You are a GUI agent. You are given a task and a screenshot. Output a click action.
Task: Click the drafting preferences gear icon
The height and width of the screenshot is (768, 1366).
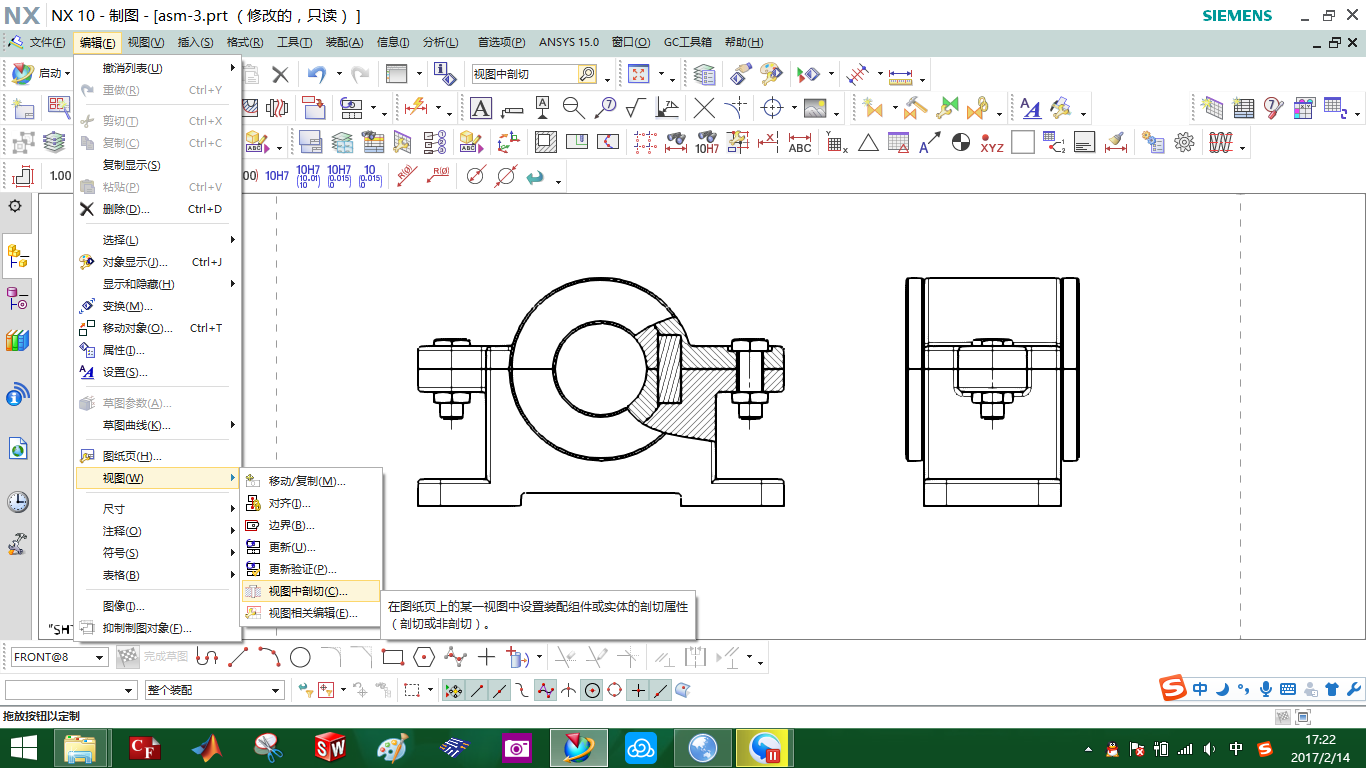pos(1185,142)
